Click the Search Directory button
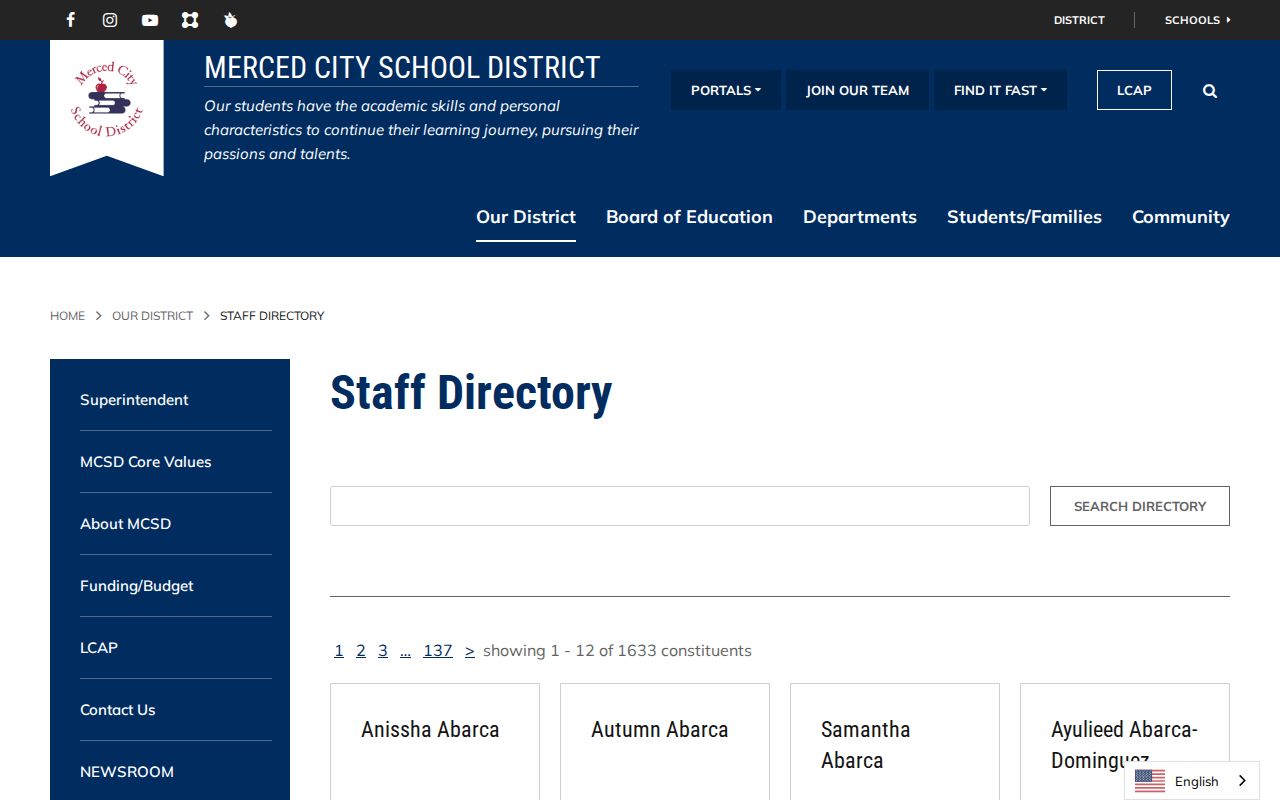1280x800 pixels. [1140, 506]
